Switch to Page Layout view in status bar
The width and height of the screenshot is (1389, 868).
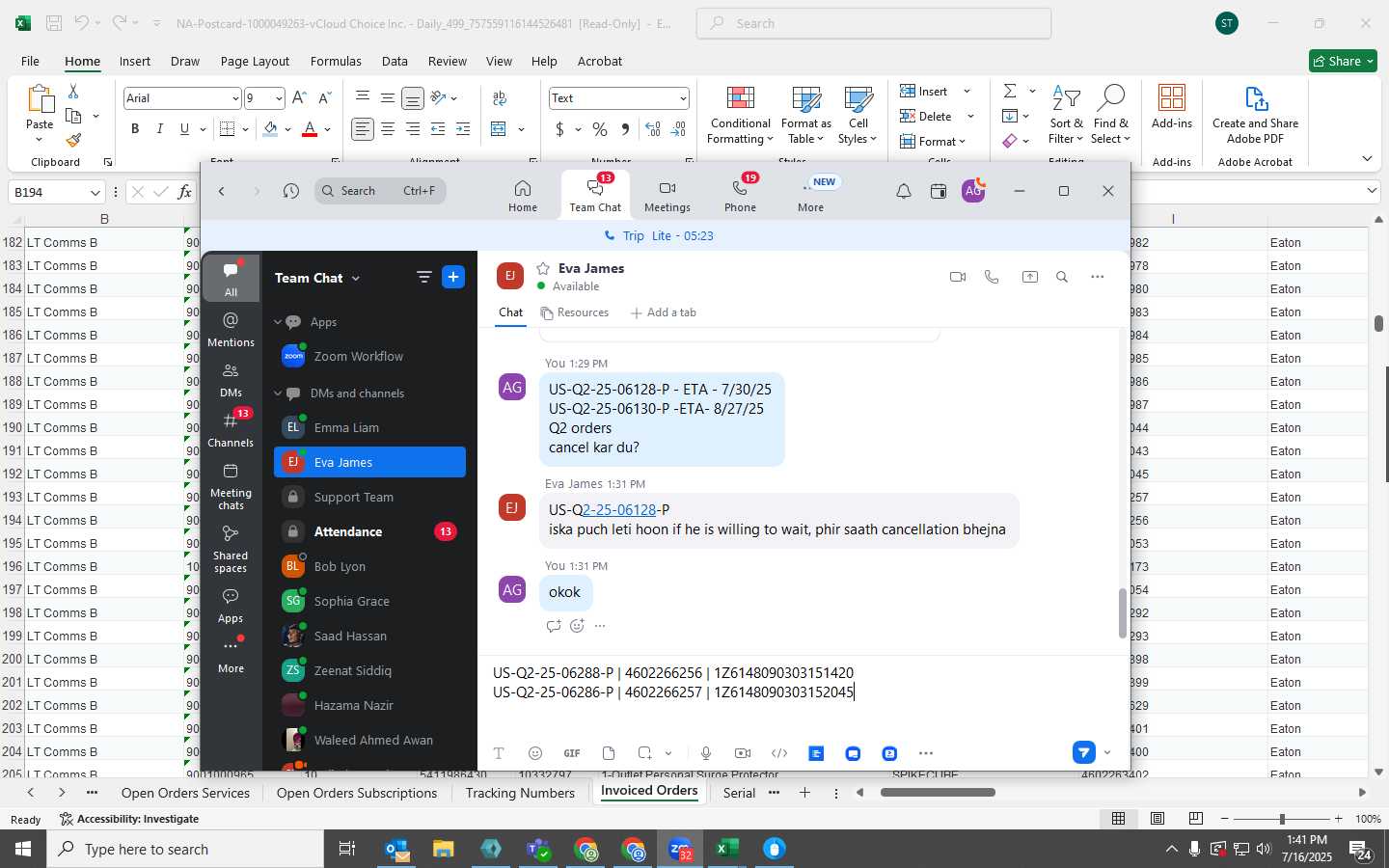click(x=1157, y=818)
